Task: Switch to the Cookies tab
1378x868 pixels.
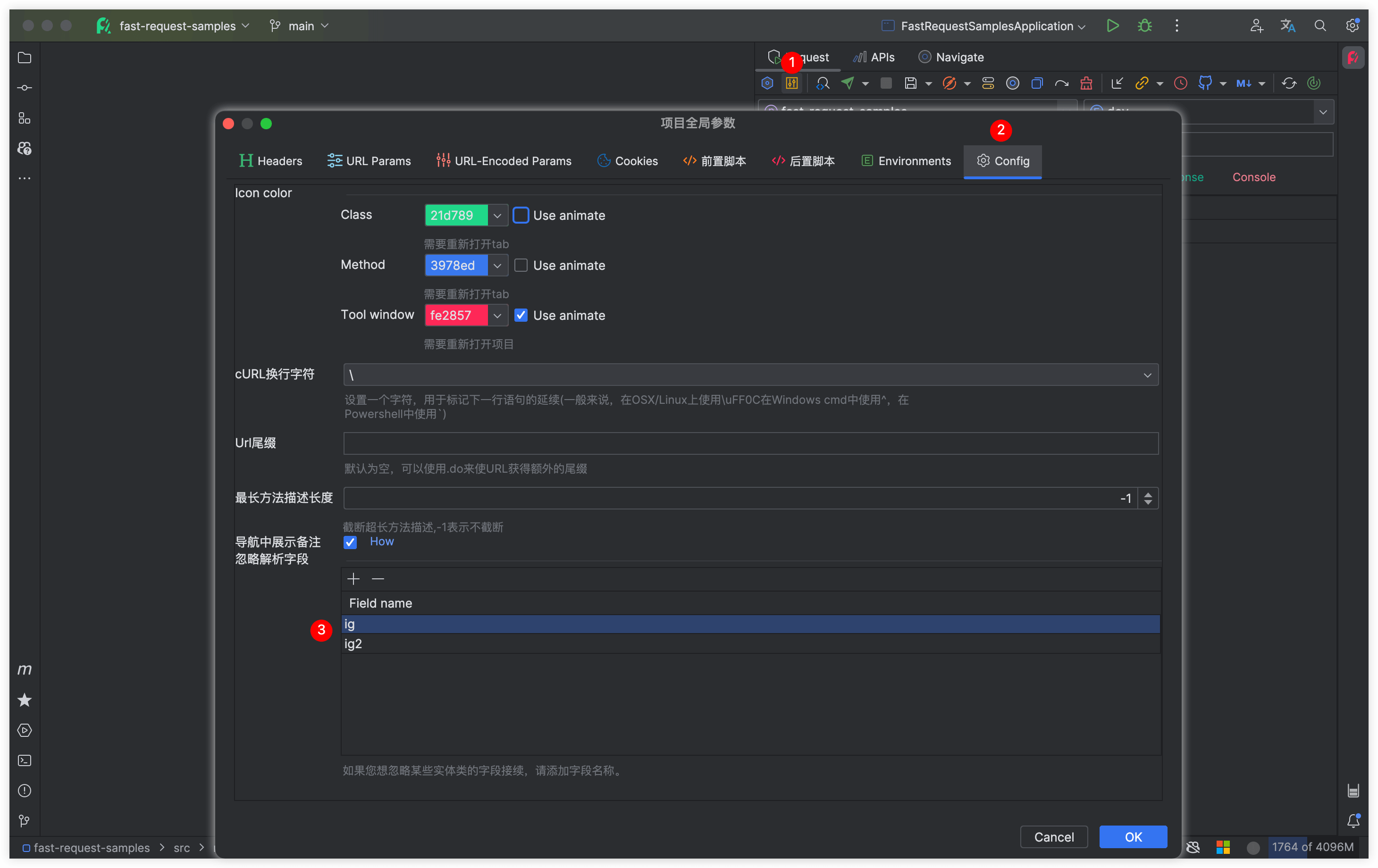Action: click(628, 161)
